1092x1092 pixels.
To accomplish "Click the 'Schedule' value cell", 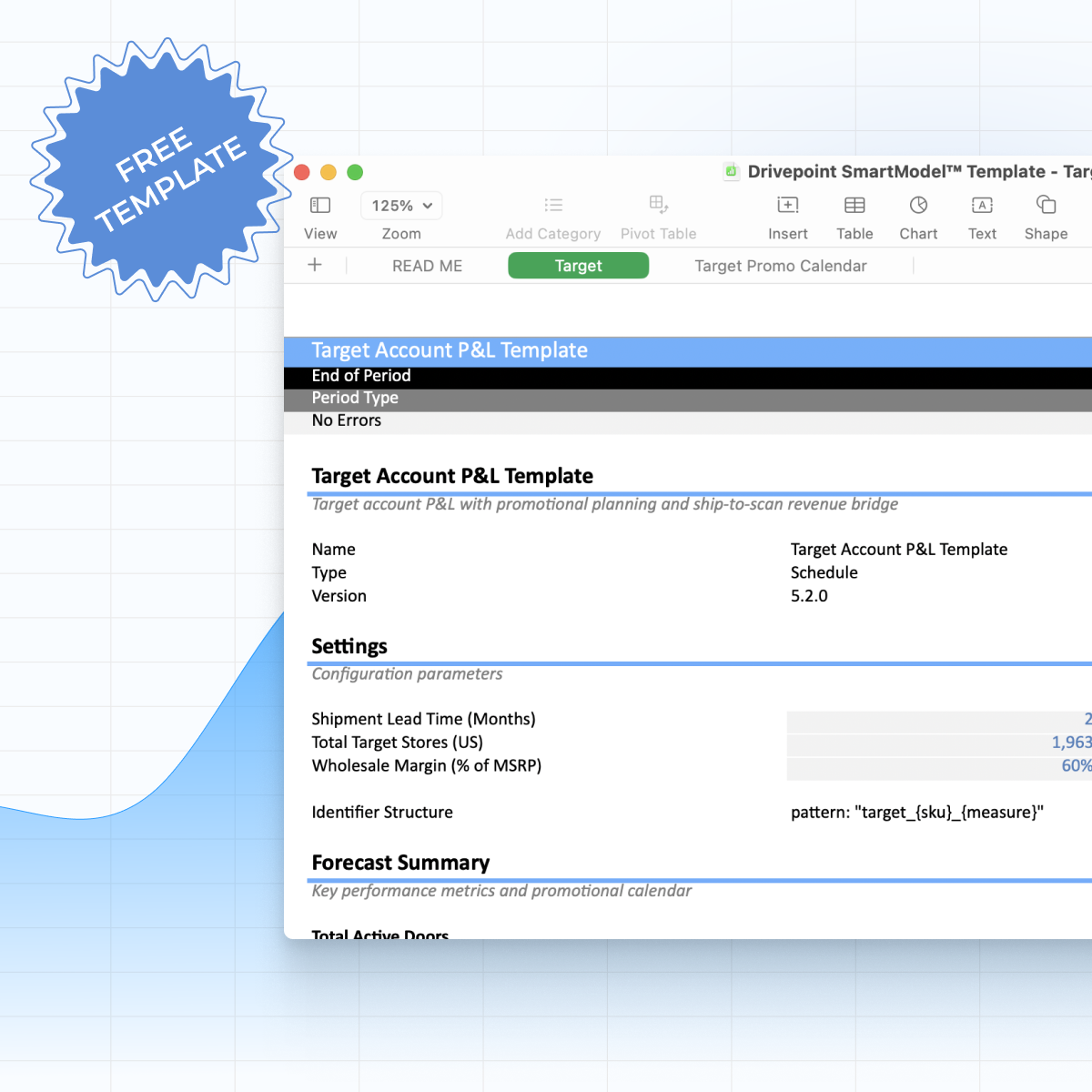I will pyautogui.click(x=824, y=572).
